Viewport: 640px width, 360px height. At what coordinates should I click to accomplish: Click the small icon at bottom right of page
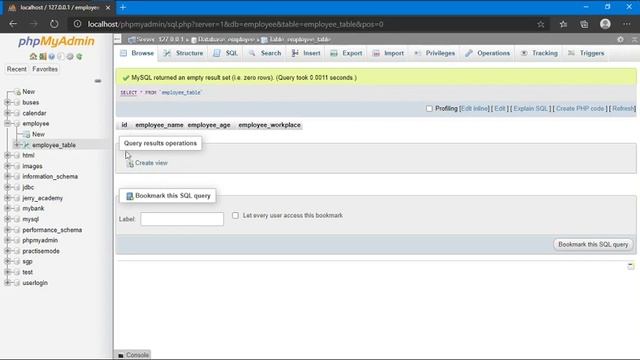(x=631, y=266)
